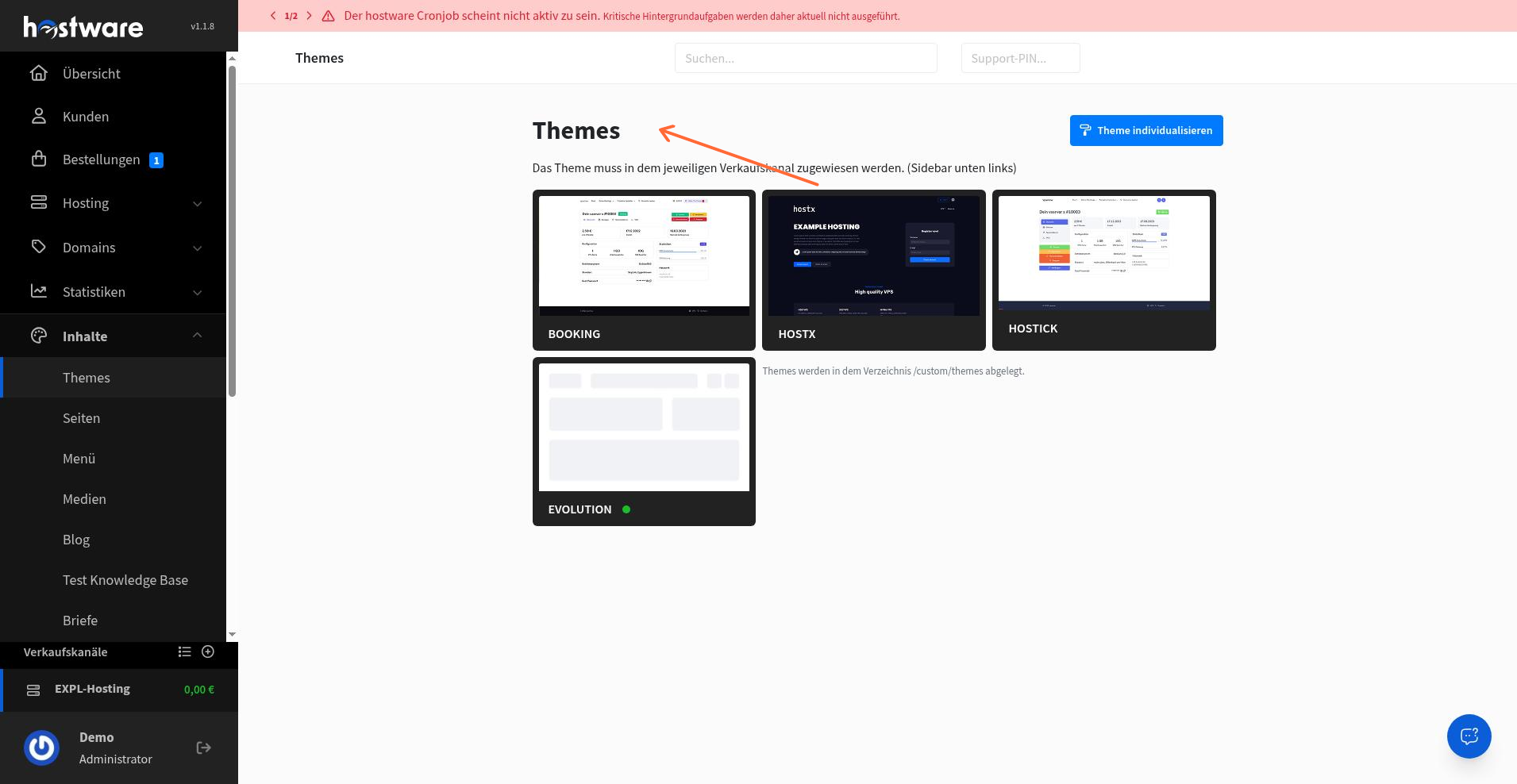Open the Verkaufskanäle list view icon
This screenshot has width=1517, height=784.
click(x=185, y=651)
